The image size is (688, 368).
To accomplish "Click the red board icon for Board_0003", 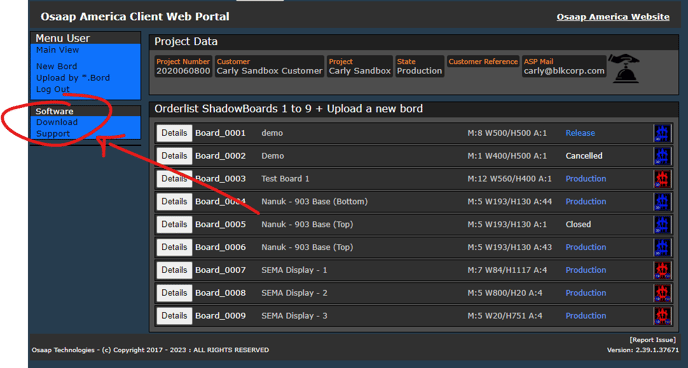I will pyautogui.click(x=662, y=179).
